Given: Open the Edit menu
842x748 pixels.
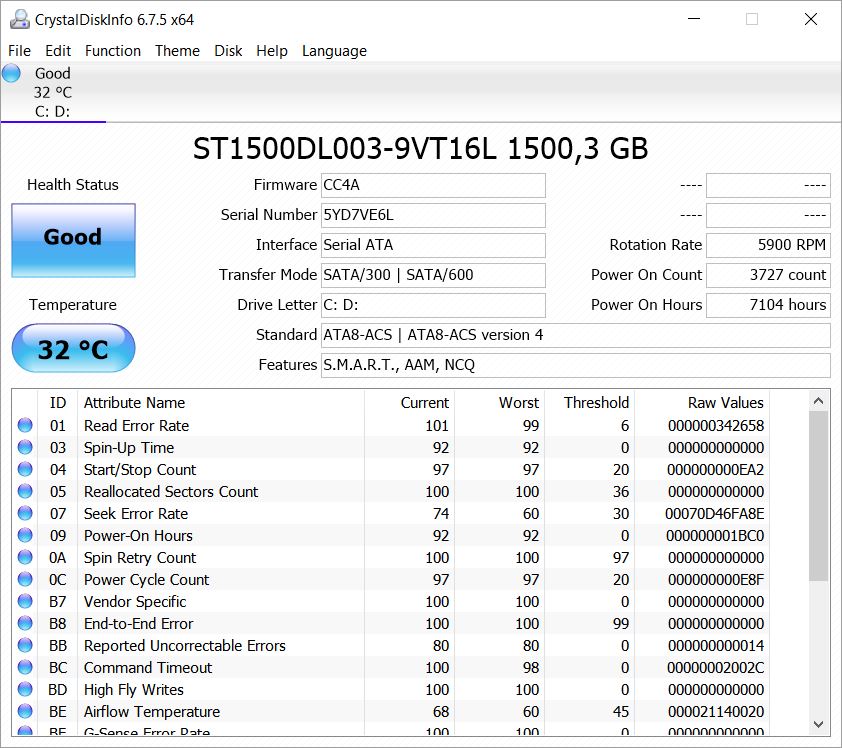Looking at the screenshot, I should [58, 50].
